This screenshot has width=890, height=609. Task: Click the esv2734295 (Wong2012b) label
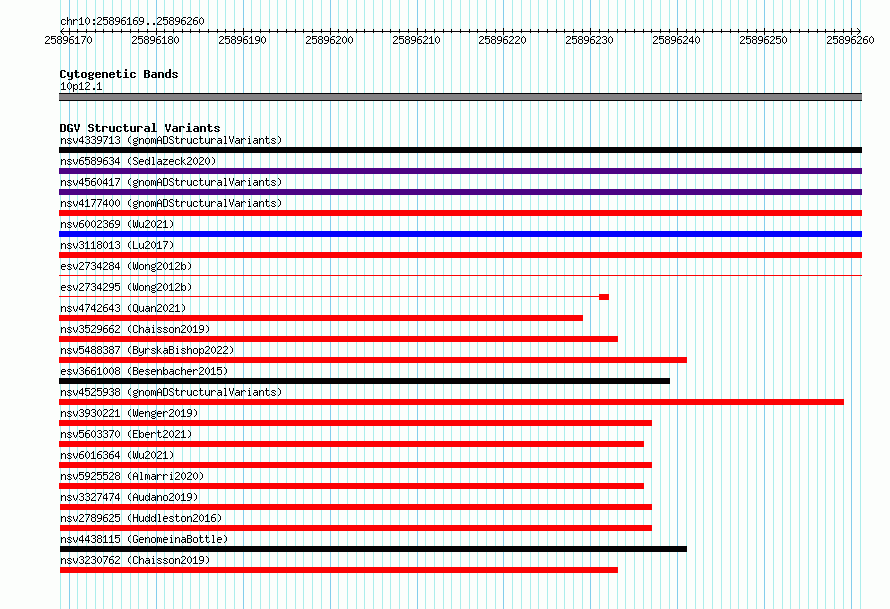[x=126, y=287]
